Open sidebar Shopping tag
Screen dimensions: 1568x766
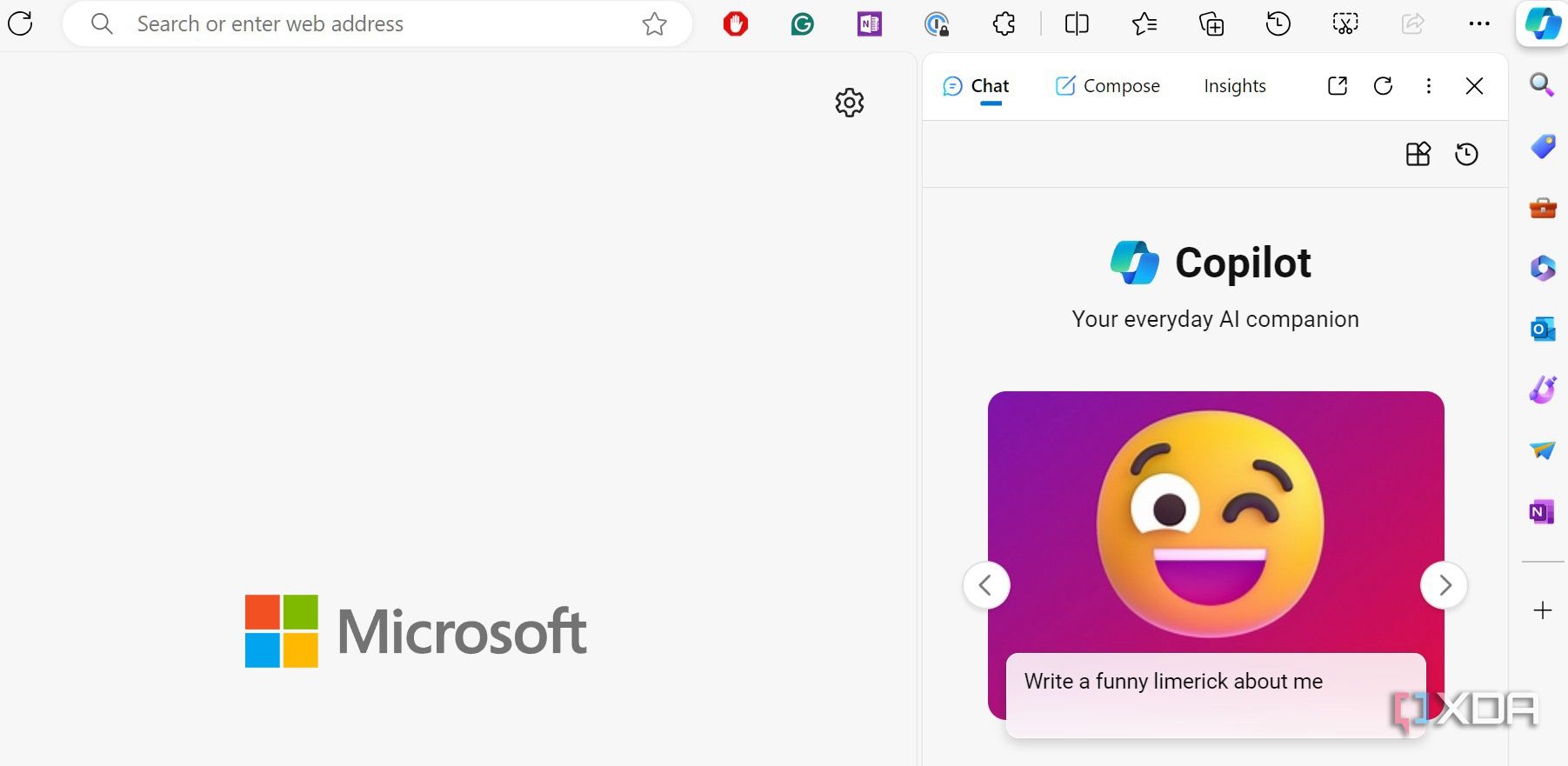click(x=1543, y=146)
